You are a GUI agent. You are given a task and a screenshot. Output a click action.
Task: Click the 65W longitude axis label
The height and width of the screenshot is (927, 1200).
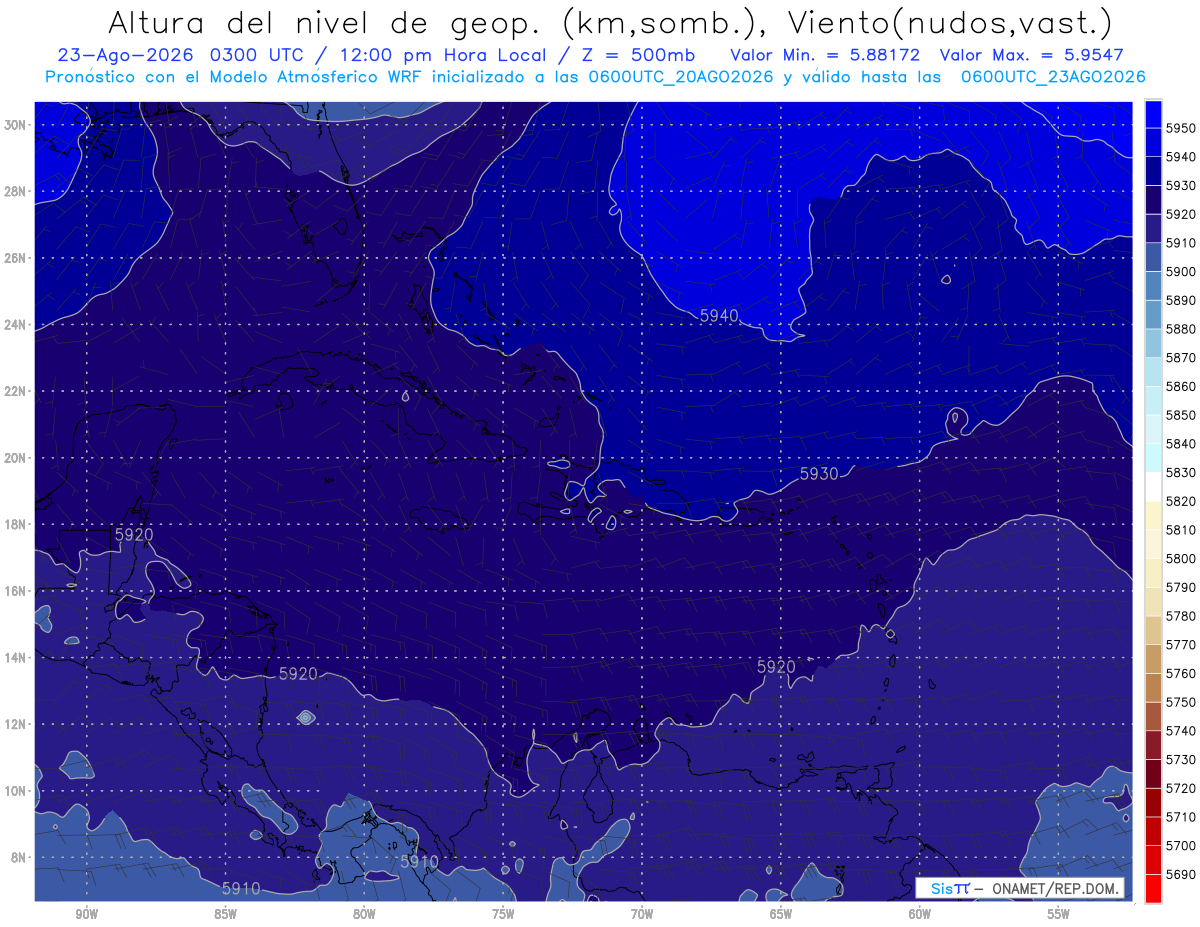(781, 915)
